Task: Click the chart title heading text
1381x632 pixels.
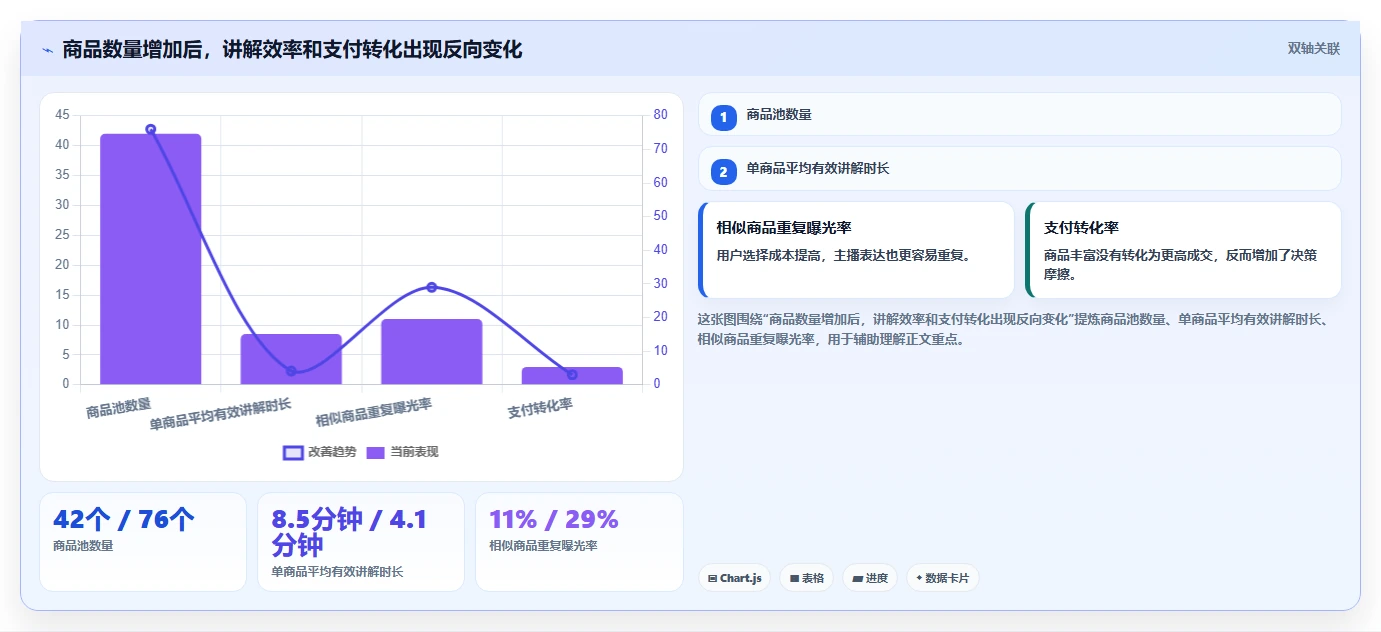Action: [x=292, y=49]
